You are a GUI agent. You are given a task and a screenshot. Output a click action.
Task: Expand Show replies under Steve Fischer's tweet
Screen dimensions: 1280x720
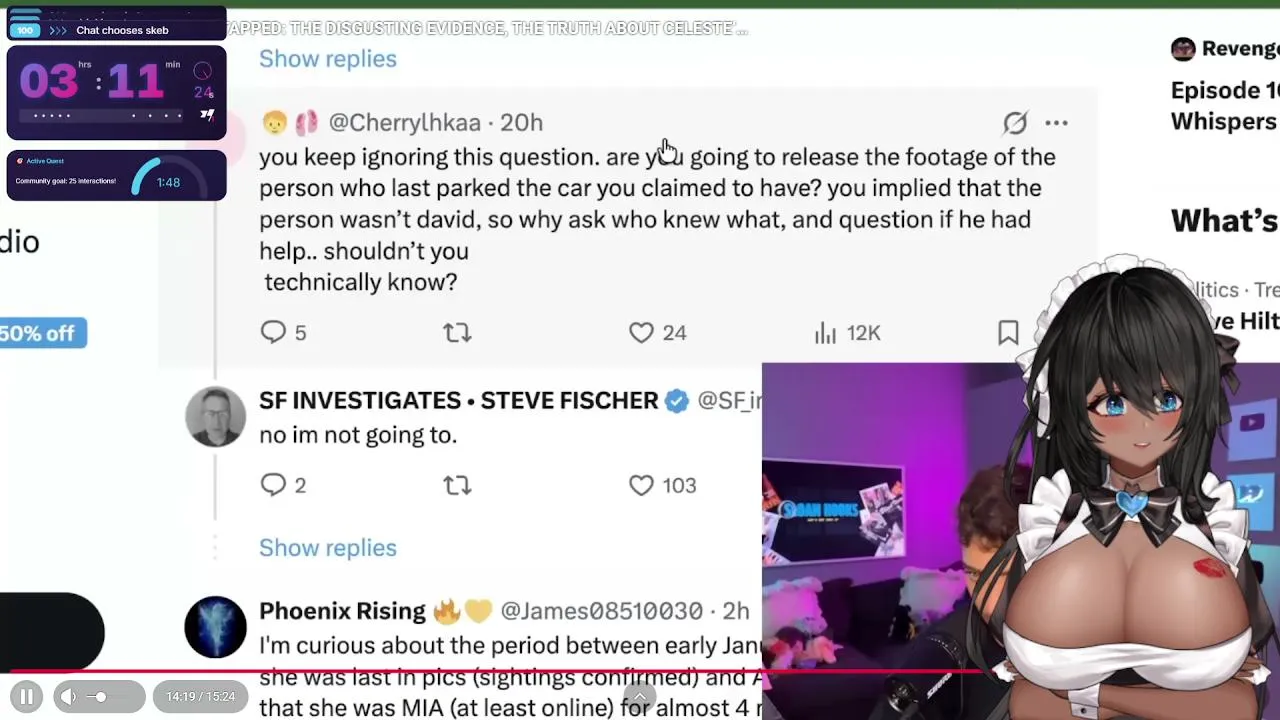pyautogui.click(x=327, y=548)
